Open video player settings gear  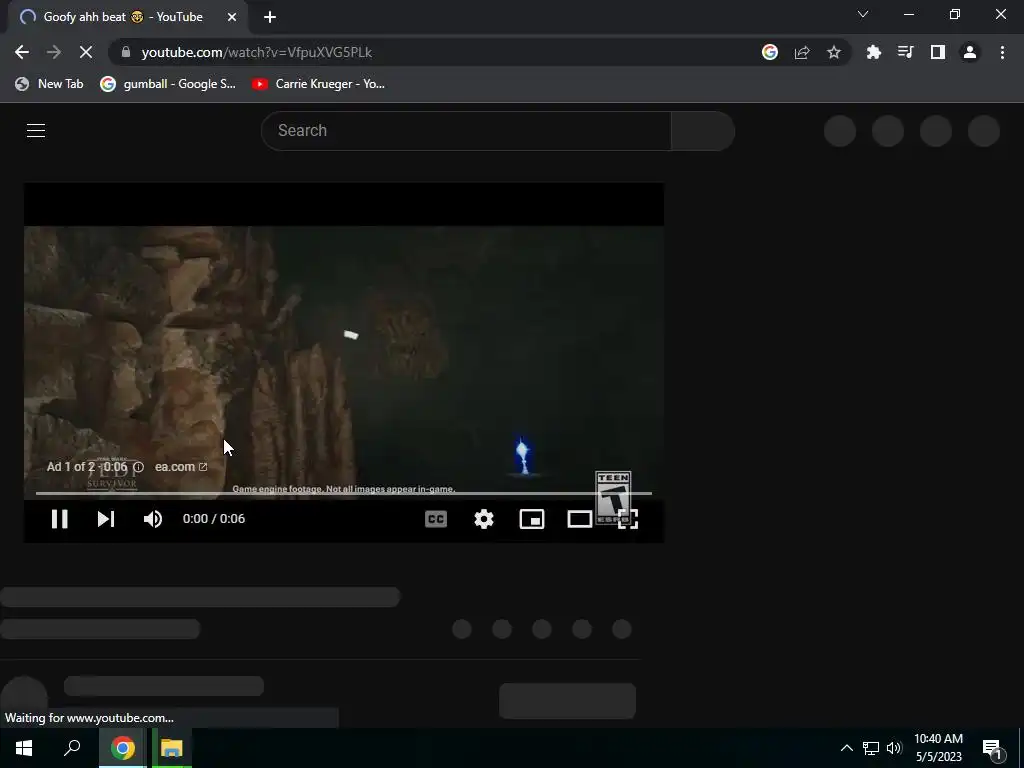(x=484, y=519)
